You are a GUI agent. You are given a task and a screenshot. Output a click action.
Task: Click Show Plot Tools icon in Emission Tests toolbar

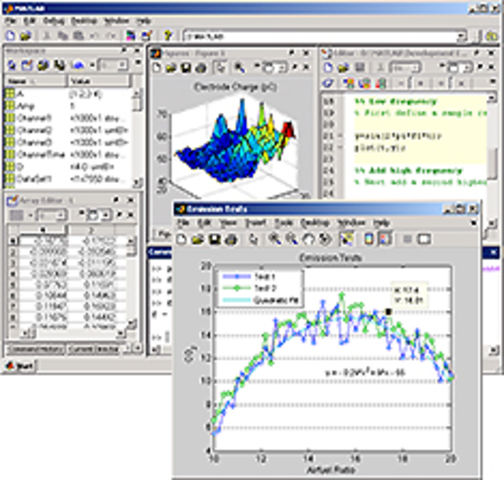tap(424, 239)
